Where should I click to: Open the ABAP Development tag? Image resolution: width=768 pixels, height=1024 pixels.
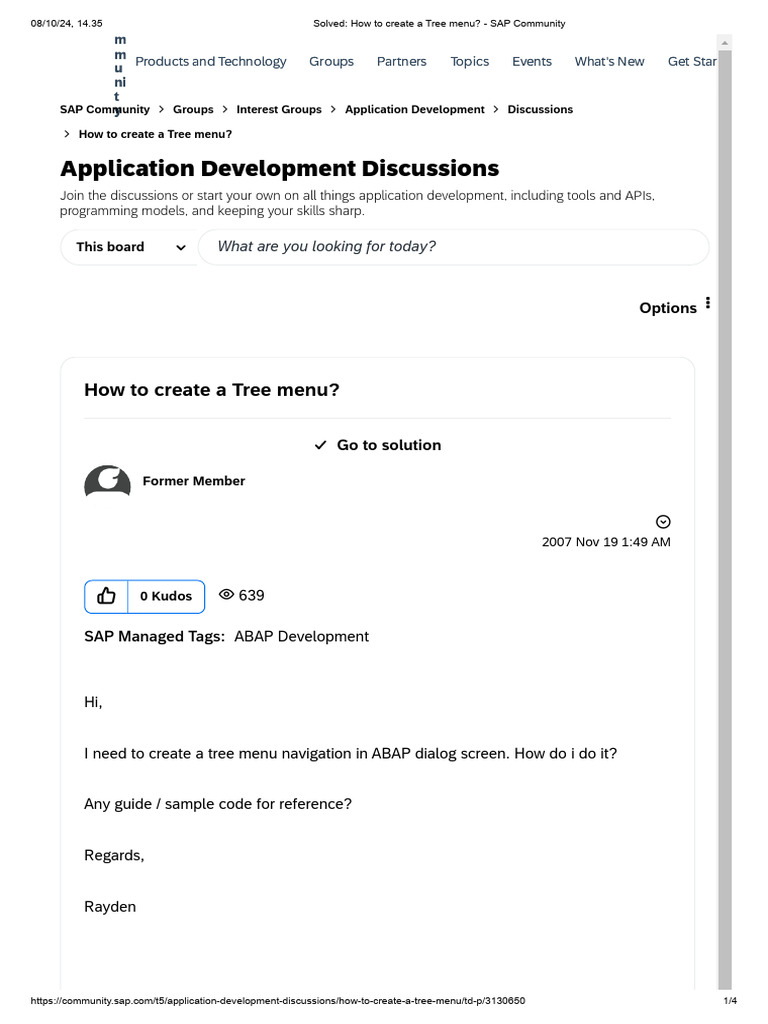(302, 637)
